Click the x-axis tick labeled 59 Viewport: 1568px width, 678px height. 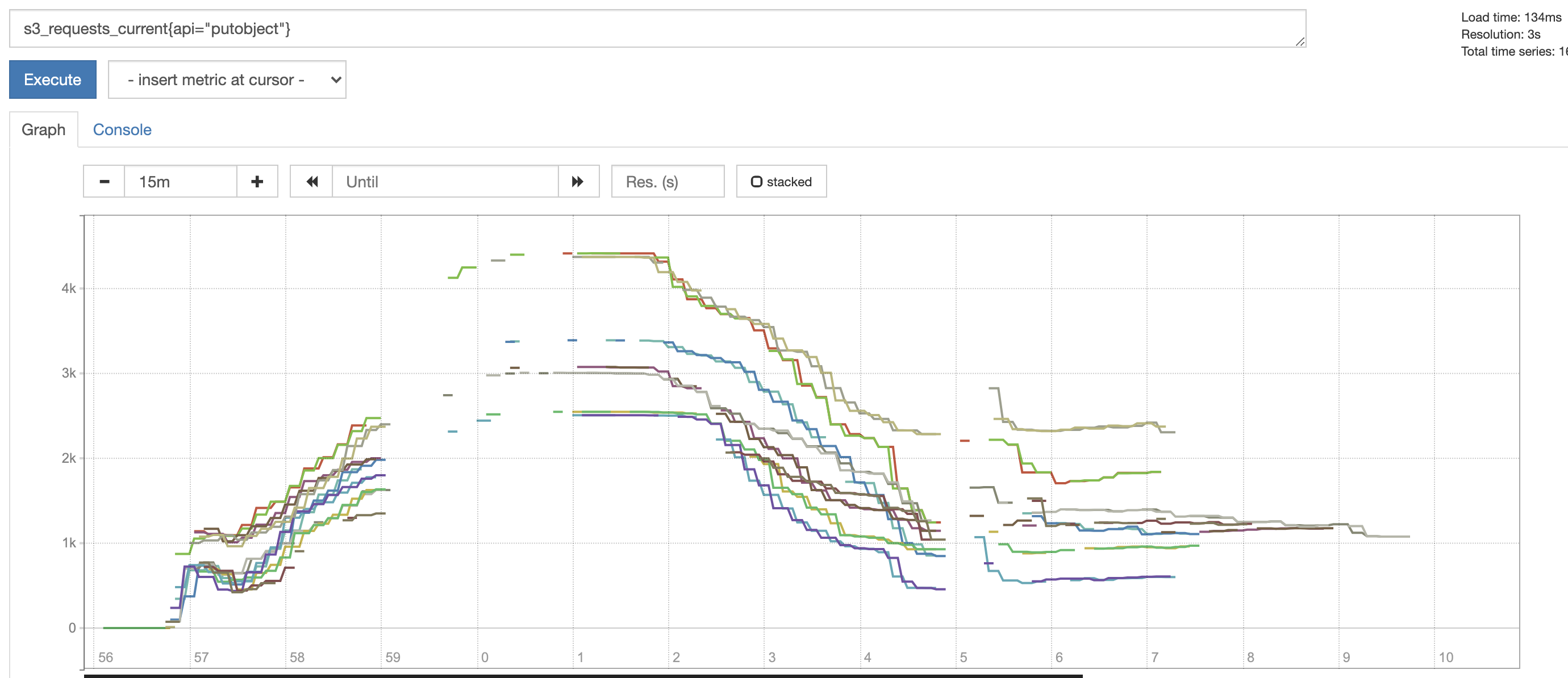tap(393, 658)
